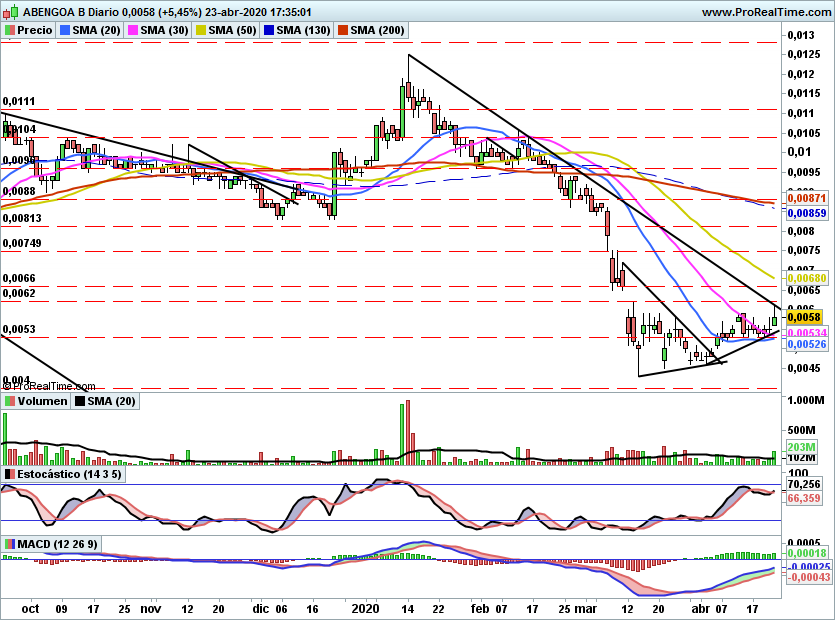Click the 2020 date axis label
835x620 pixels.
click(365, 609)
